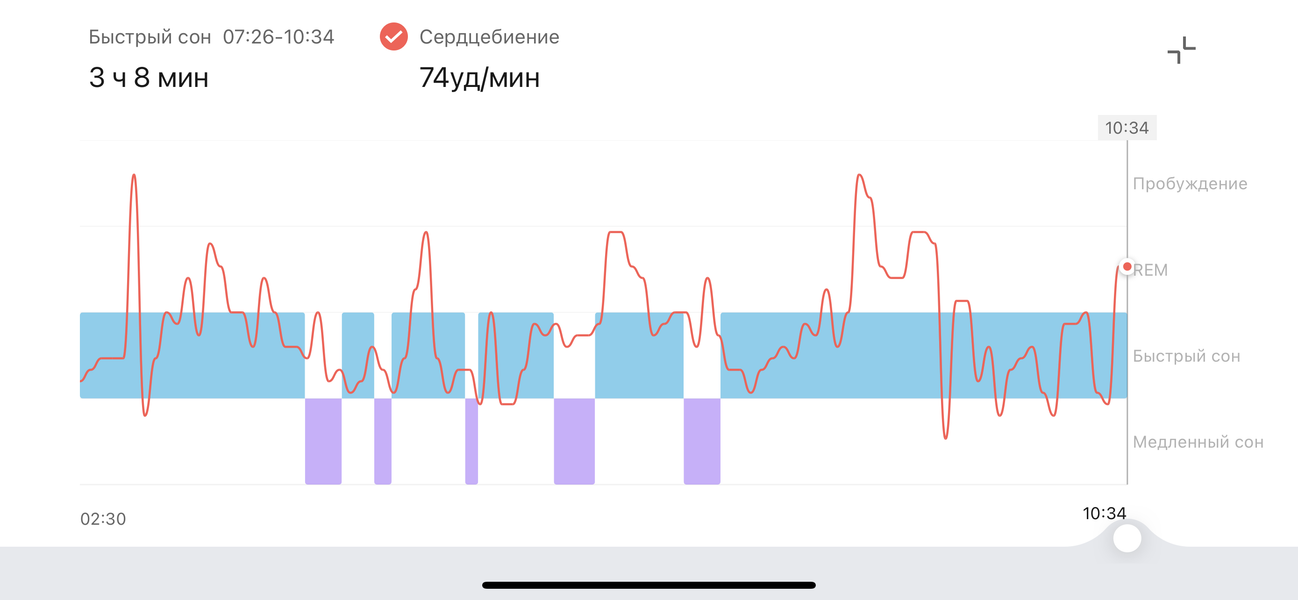Tap the red dot ending the heart-rate line

(1127, 267)
